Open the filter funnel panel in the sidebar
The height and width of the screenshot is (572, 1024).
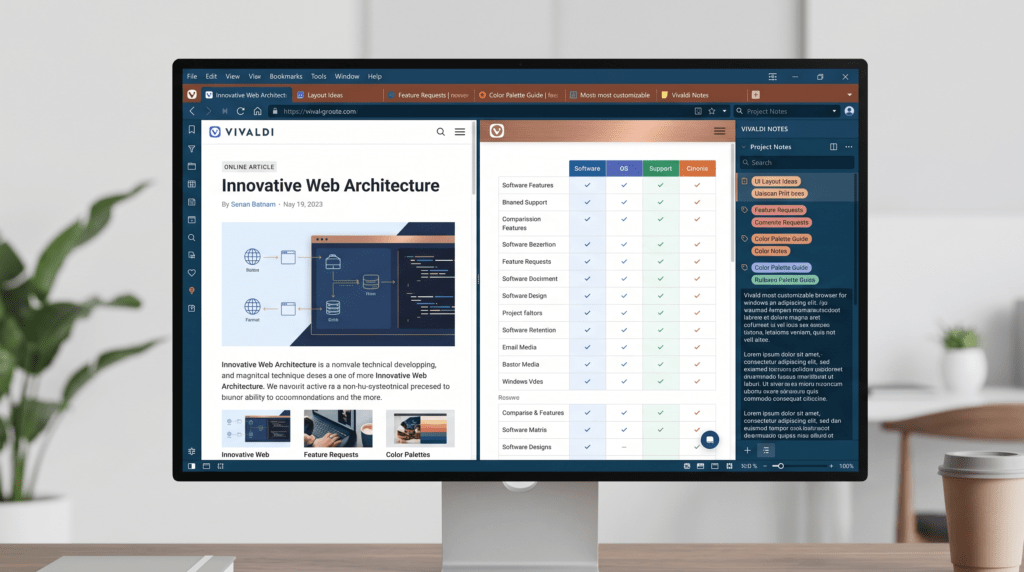tap(191, 149)
